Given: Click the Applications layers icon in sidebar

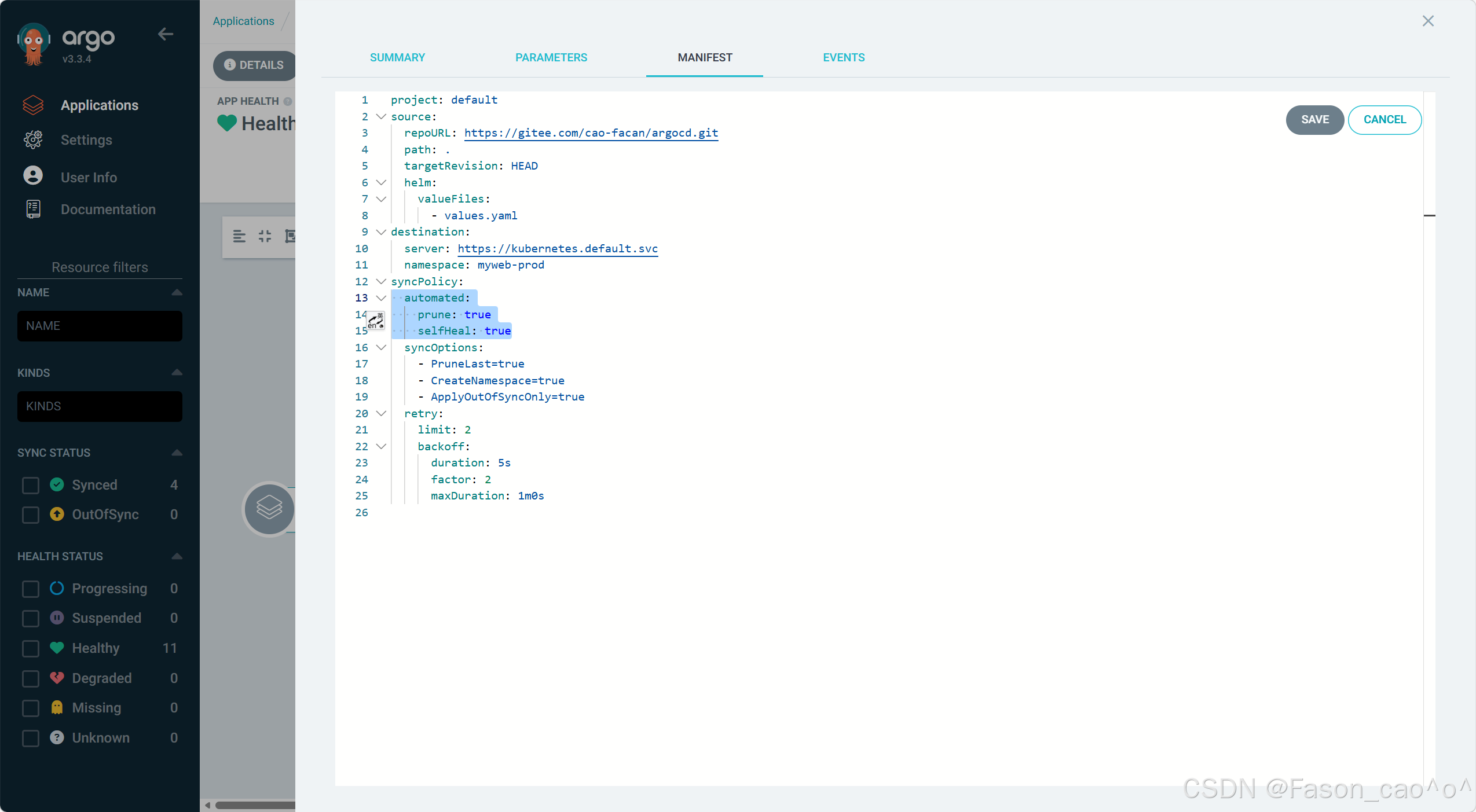Looking at the screenshot, I should [33, 105].
